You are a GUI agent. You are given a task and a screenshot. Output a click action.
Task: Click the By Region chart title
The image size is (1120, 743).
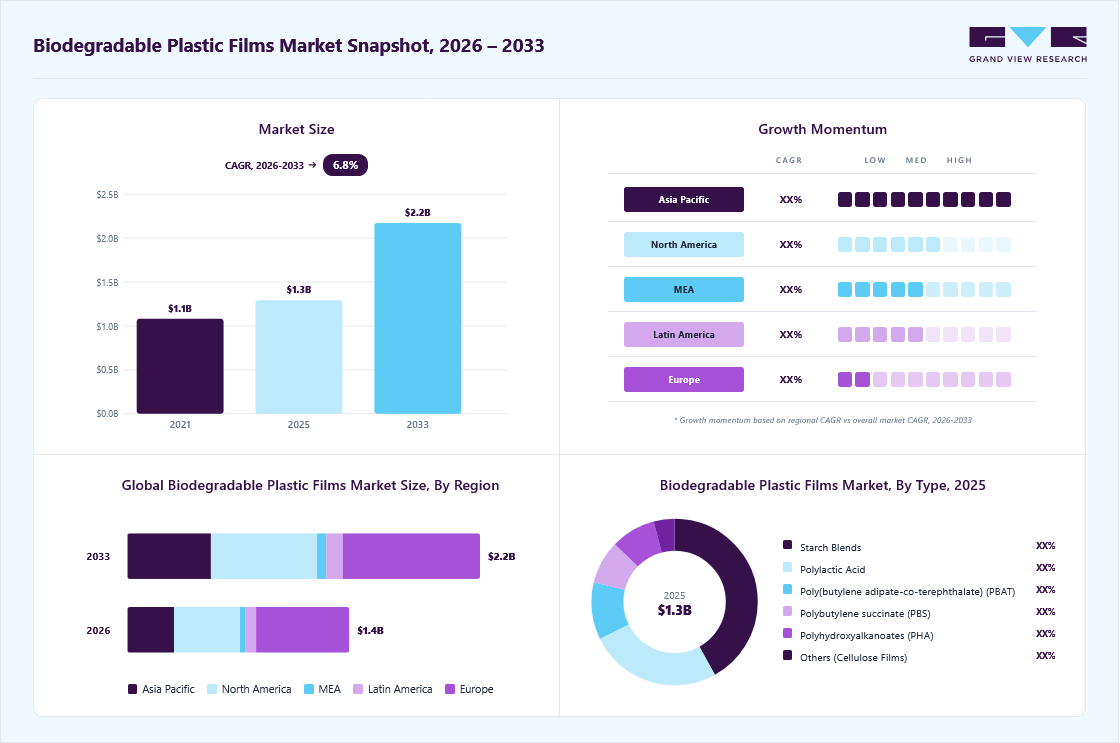(x=310, y=486)
